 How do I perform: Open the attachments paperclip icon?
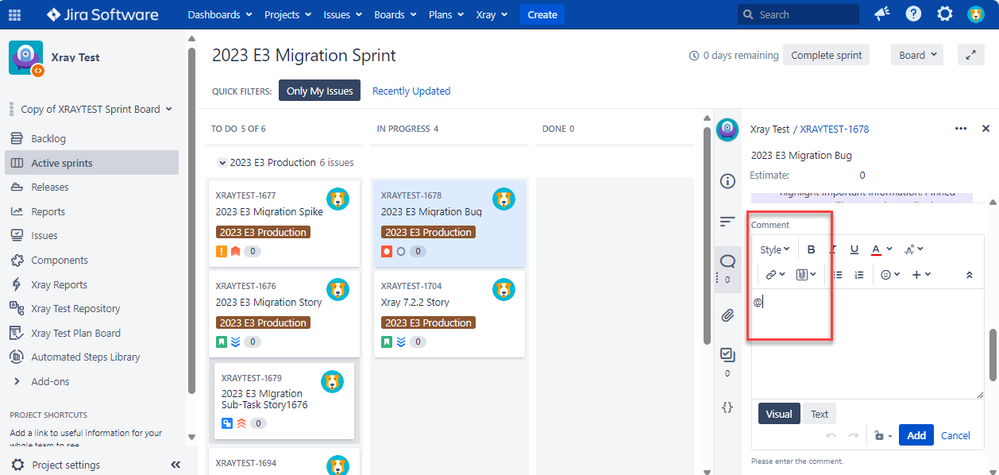[x=727, y=316]
